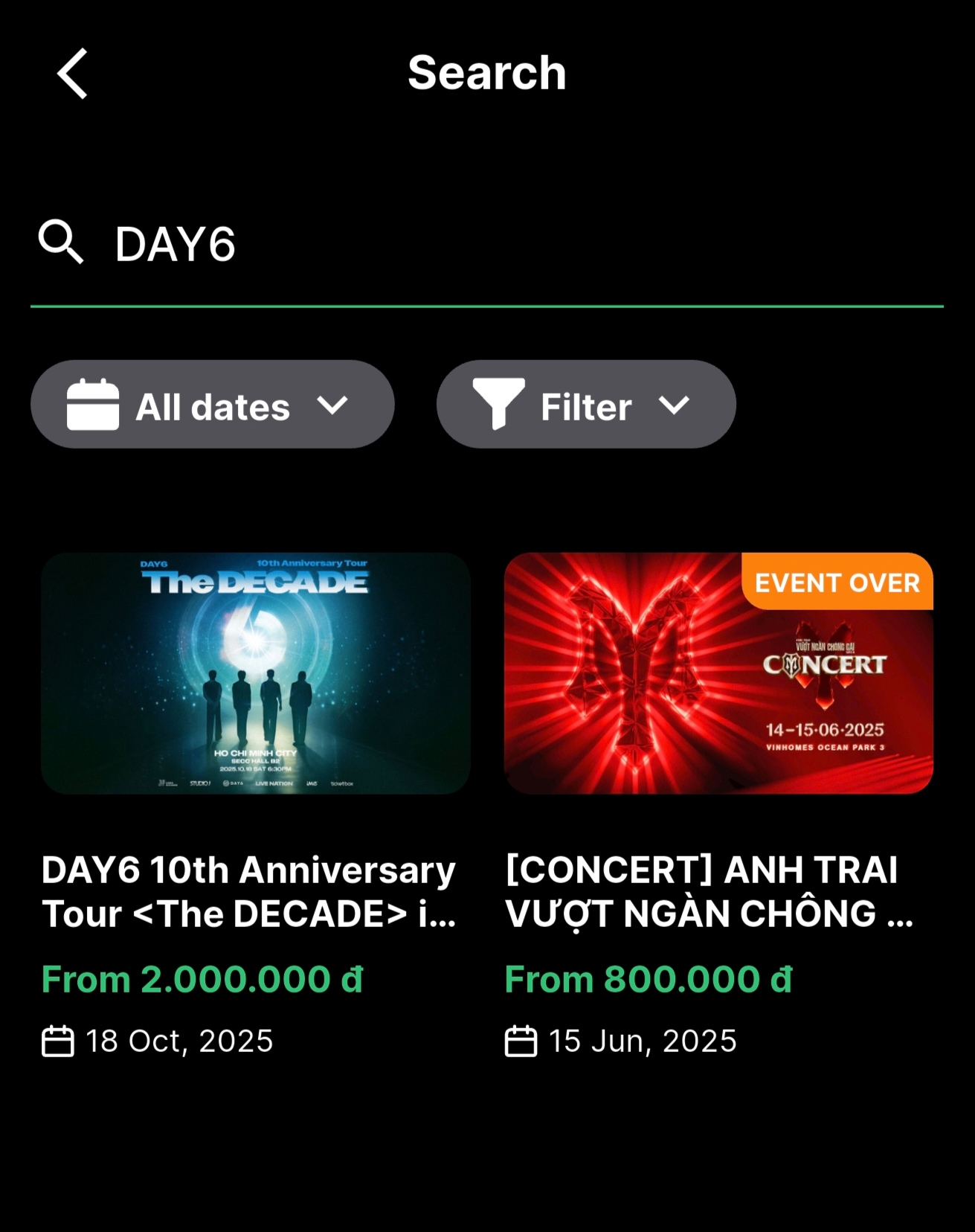Viewport: 975px width, 1232px height.
Task: Select DAY6 10th Anniversary Tour title
Action: (x=250, y=891)
